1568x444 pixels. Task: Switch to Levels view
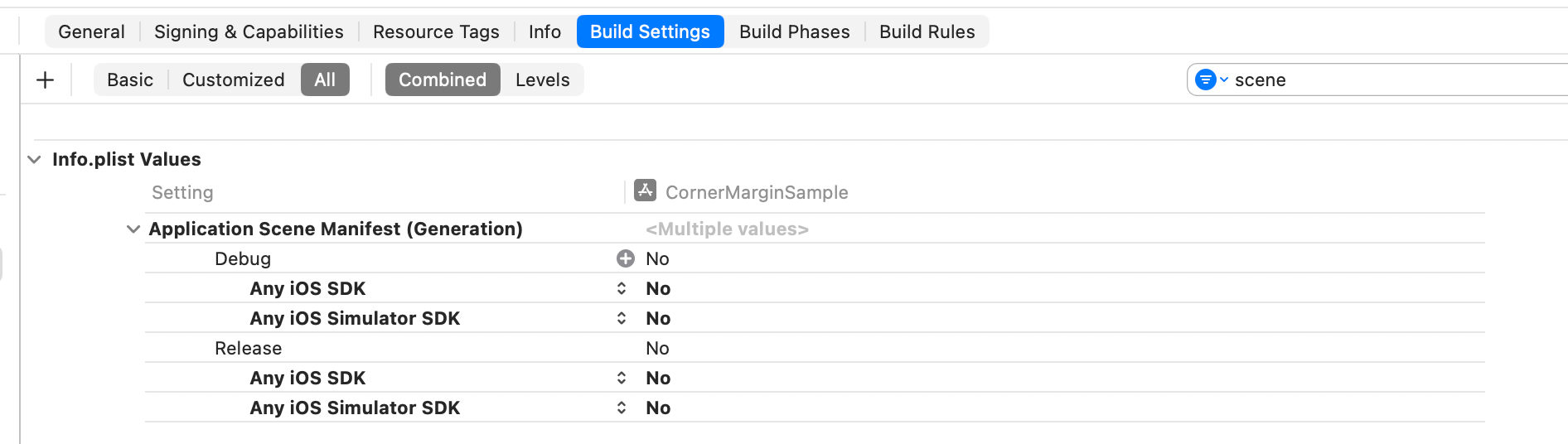pyautogui.click(x=542, y=80)
